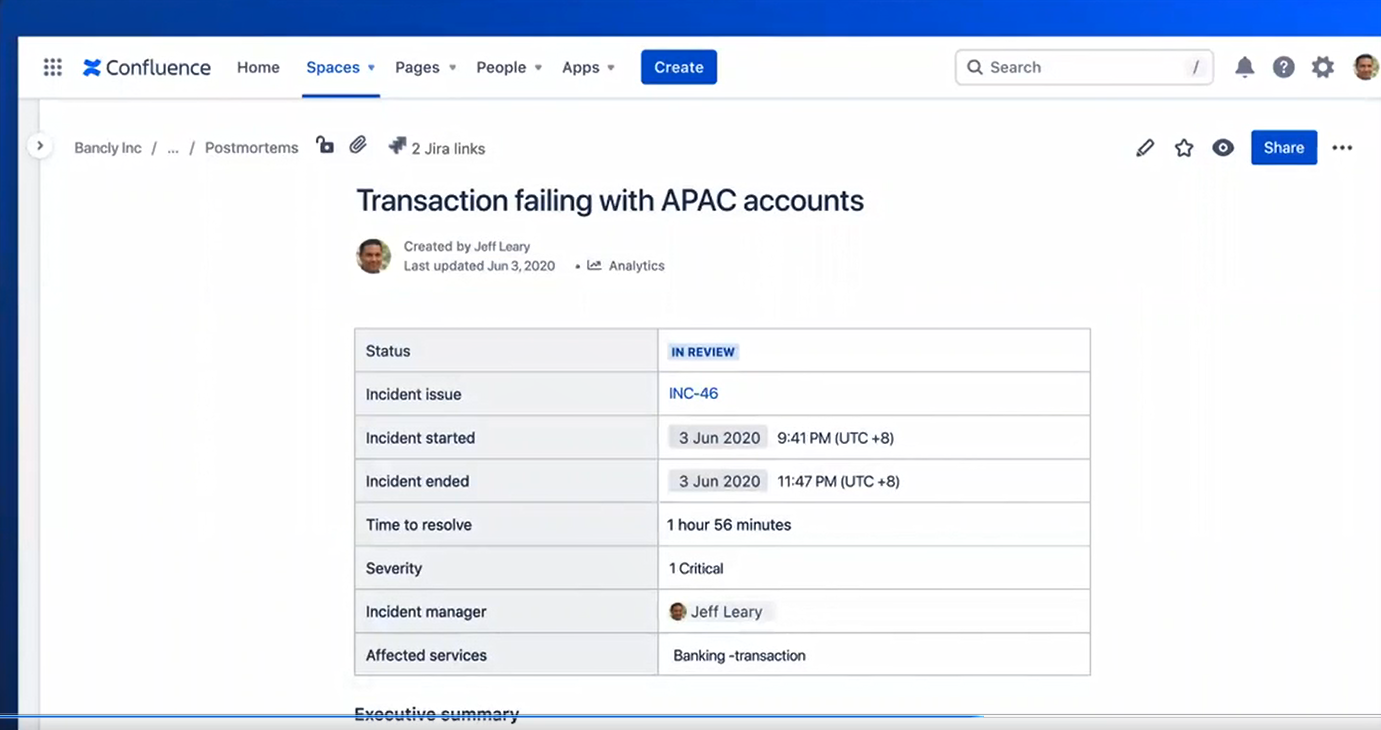Open the INC-46 incident issue link
The width and height of the screenshot is (1381, 730).
click(x=693, y=394)
